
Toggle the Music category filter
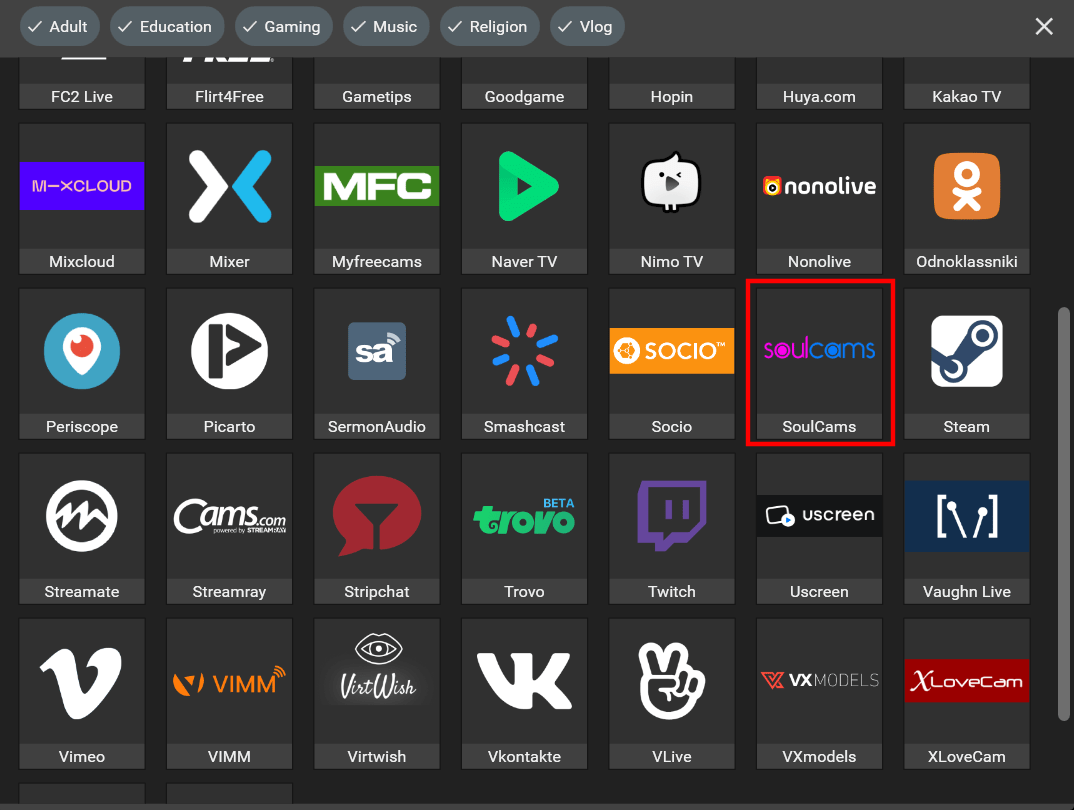(386, 27)
